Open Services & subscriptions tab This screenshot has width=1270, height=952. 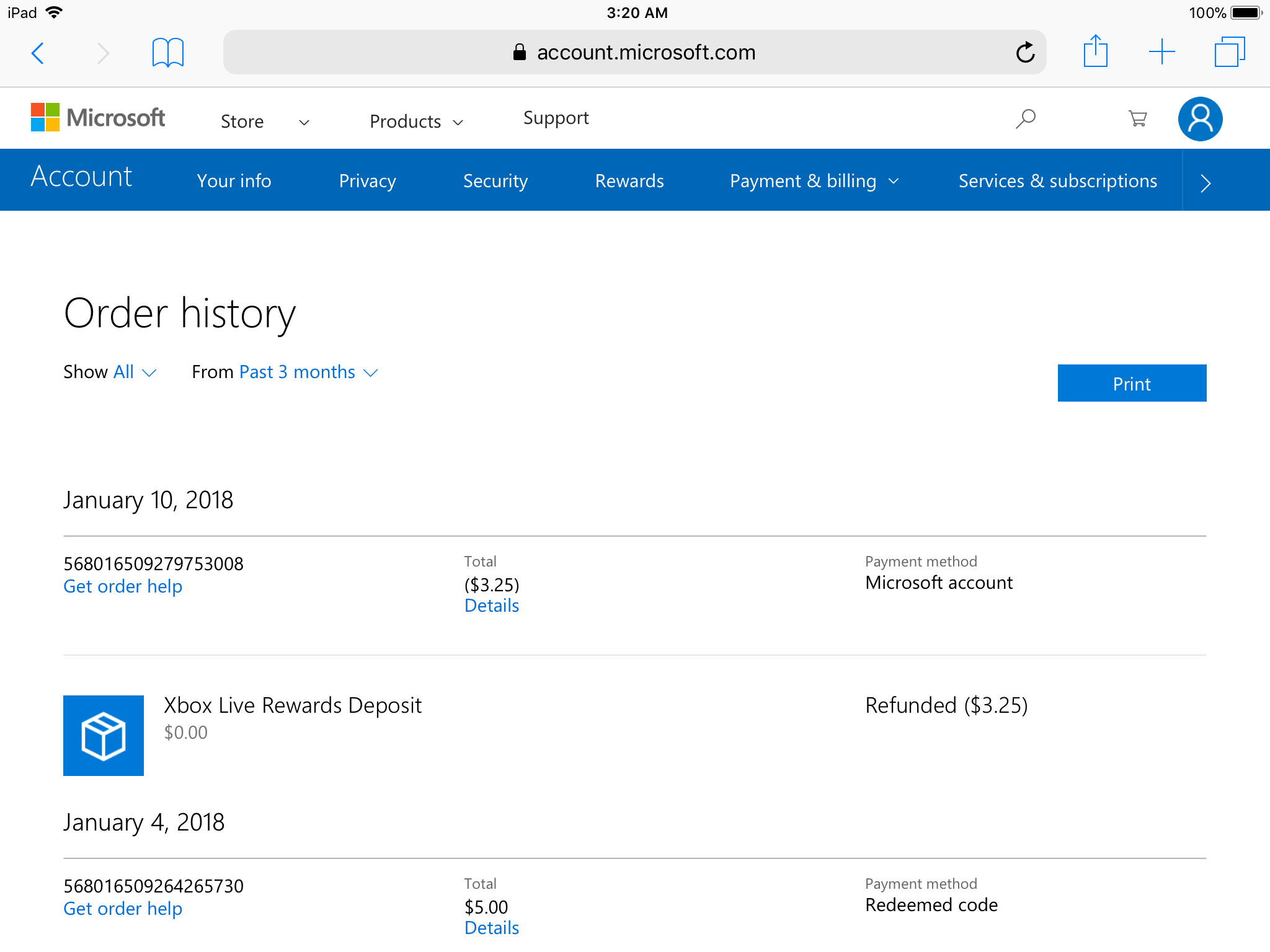pyautogui.click(x=1058, y=181)
